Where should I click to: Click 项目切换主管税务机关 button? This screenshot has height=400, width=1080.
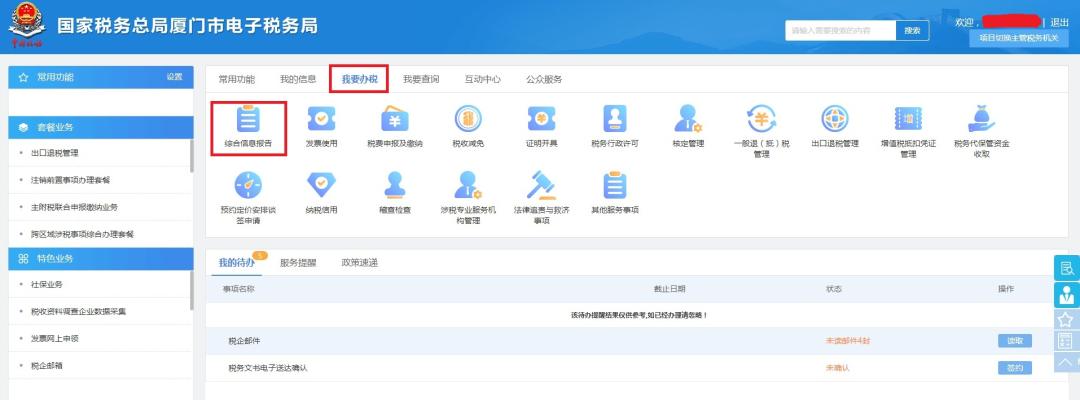(x=1019, y=39)
